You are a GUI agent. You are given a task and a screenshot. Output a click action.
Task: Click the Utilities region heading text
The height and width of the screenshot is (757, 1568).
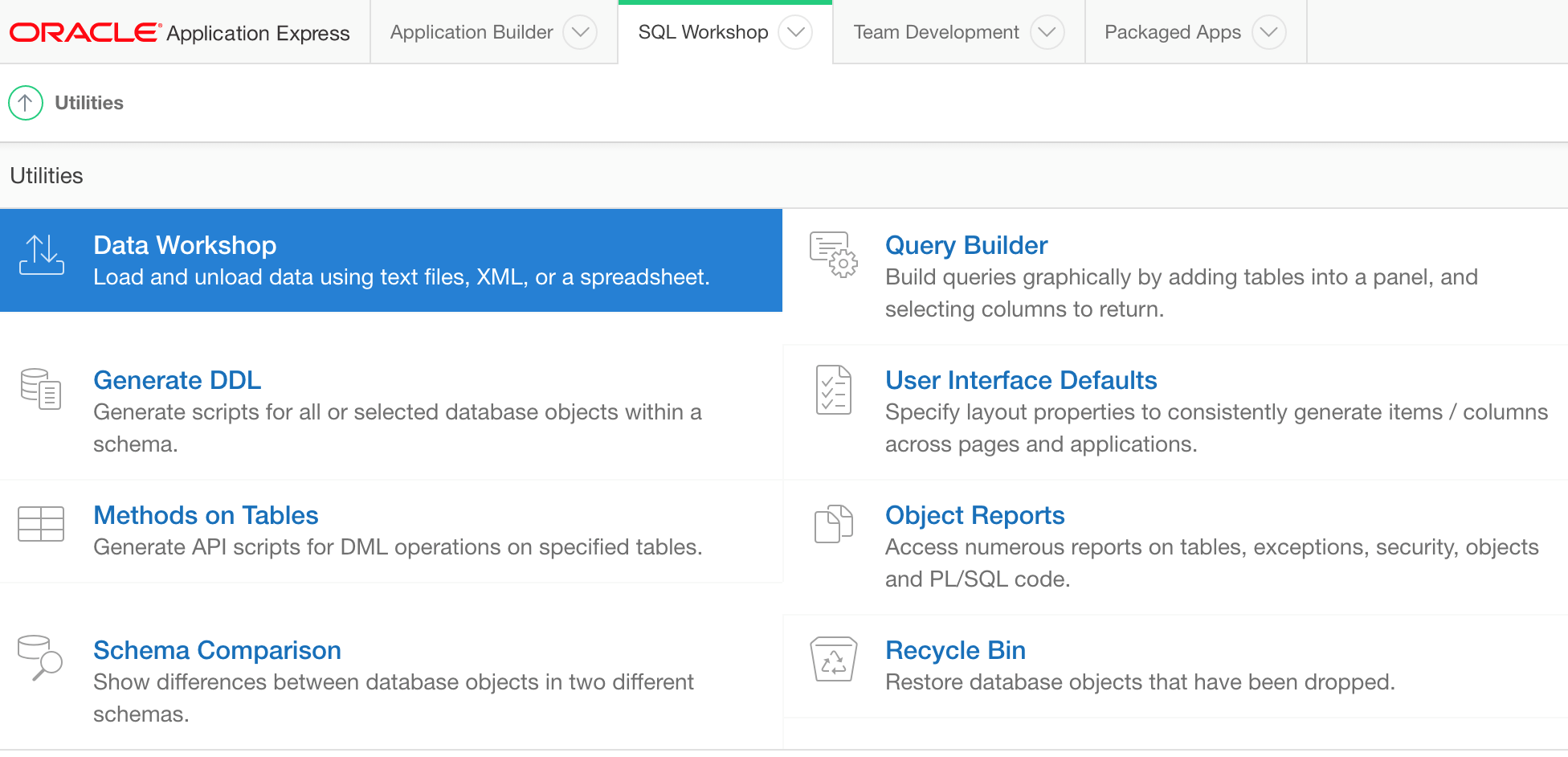click(x=47, y=176)
